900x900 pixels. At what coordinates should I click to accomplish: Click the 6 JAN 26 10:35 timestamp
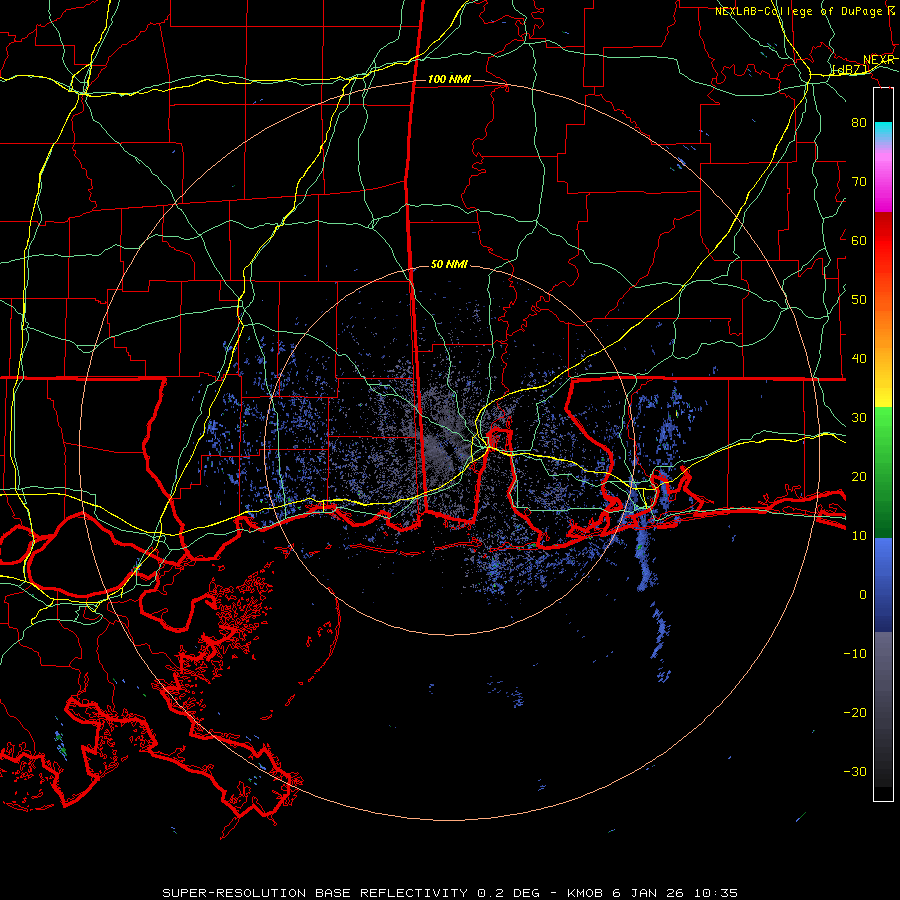(x=675, y=893)
